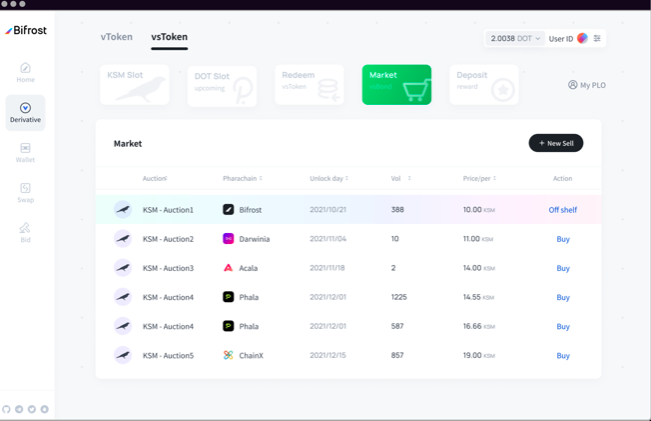Click the Kusama bird icon for KSM - Auction3
Image resolution: width=651 pixels, height=421 pixels.
point(123,268)
